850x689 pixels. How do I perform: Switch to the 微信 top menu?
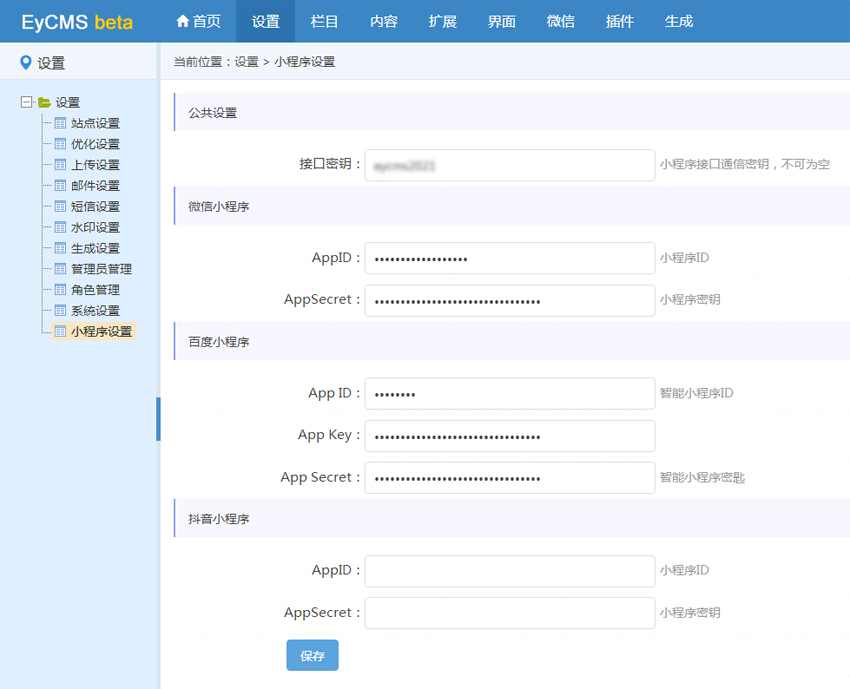pos(561,21)
